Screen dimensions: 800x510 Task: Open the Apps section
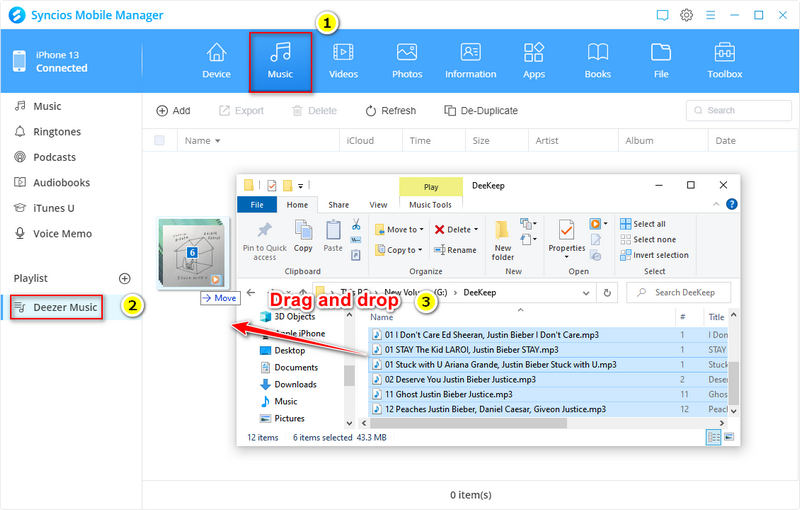534,61
